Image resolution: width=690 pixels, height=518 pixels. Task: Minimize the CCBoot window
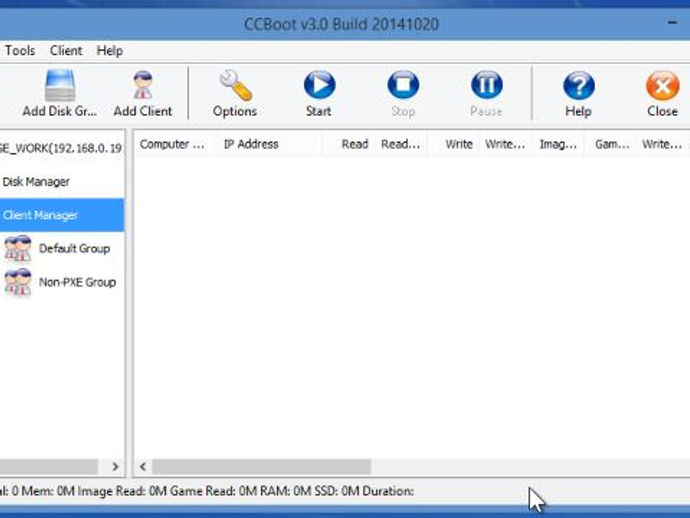(672, 22)
